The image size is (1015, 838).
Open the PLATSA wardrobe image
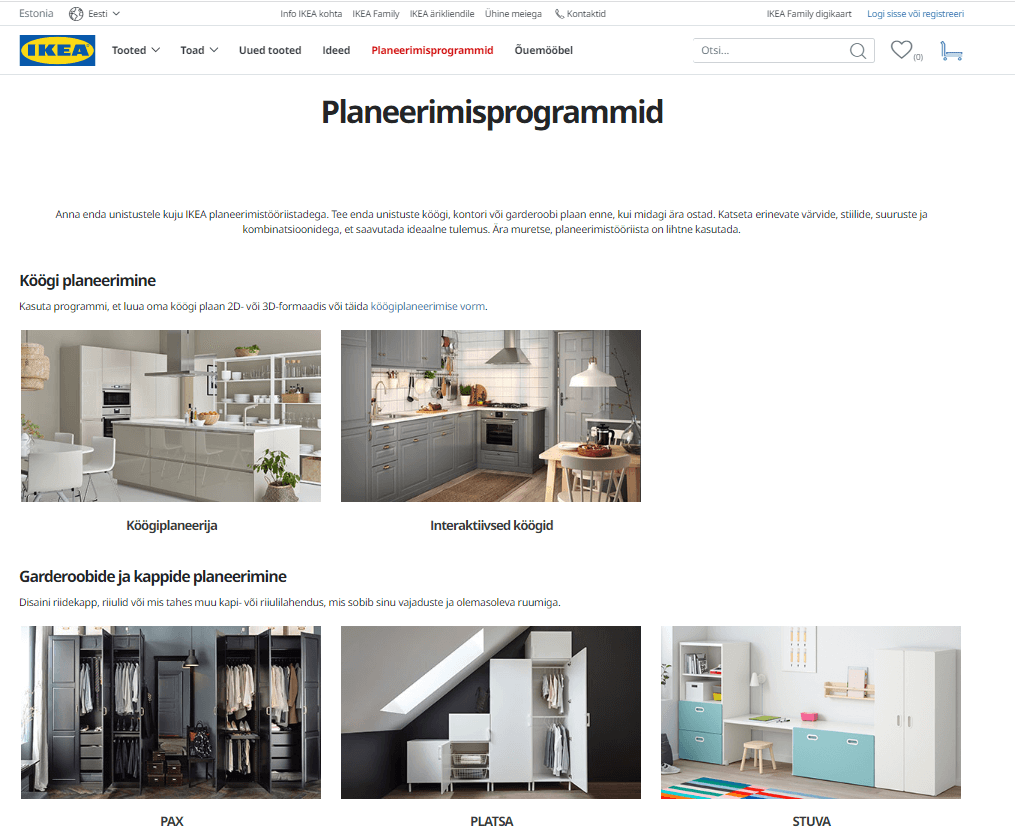pos(491,712)
